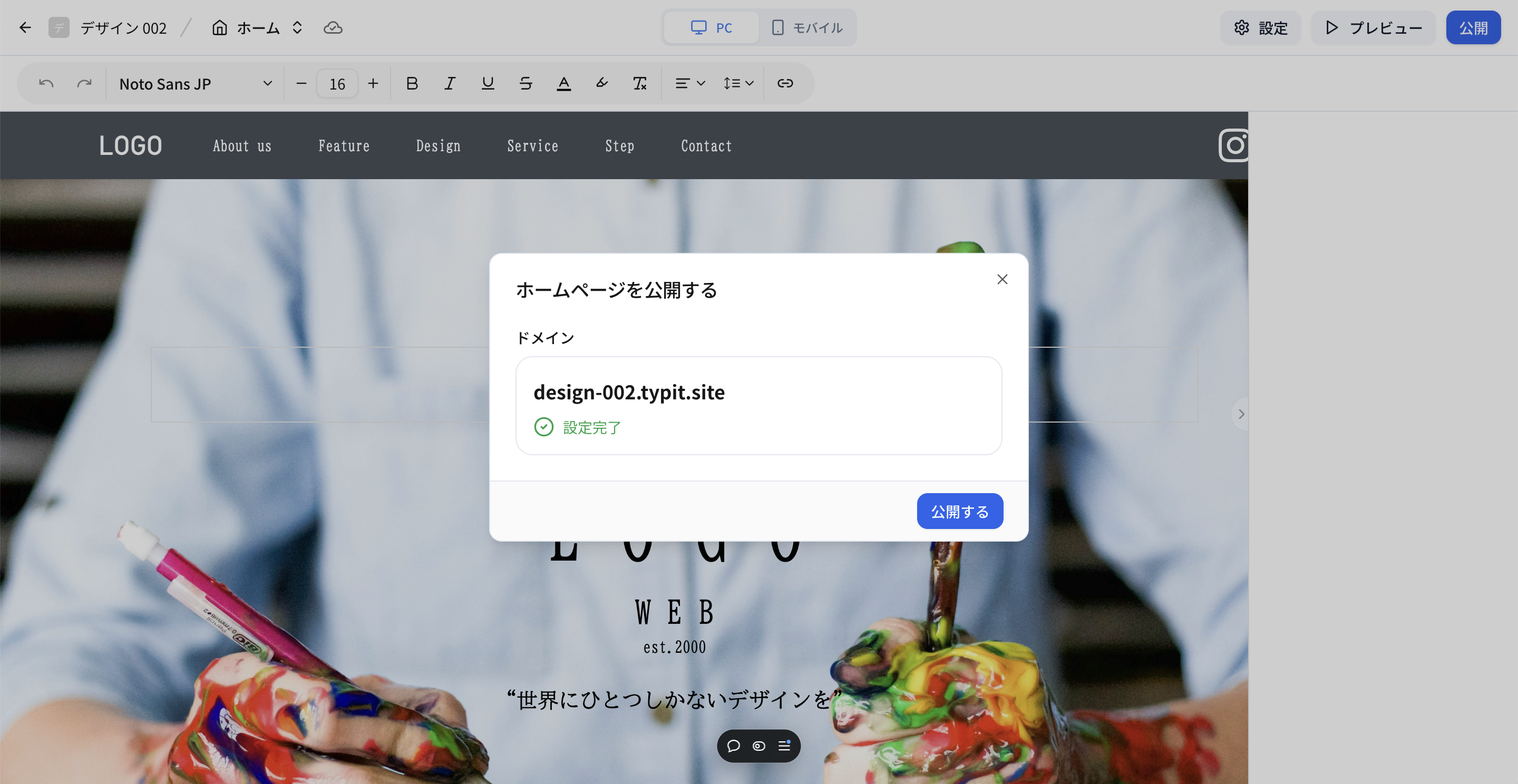Expand the text alignment dropdown
The width and height of the screenshot is (1518, 784).
point(689,84)
